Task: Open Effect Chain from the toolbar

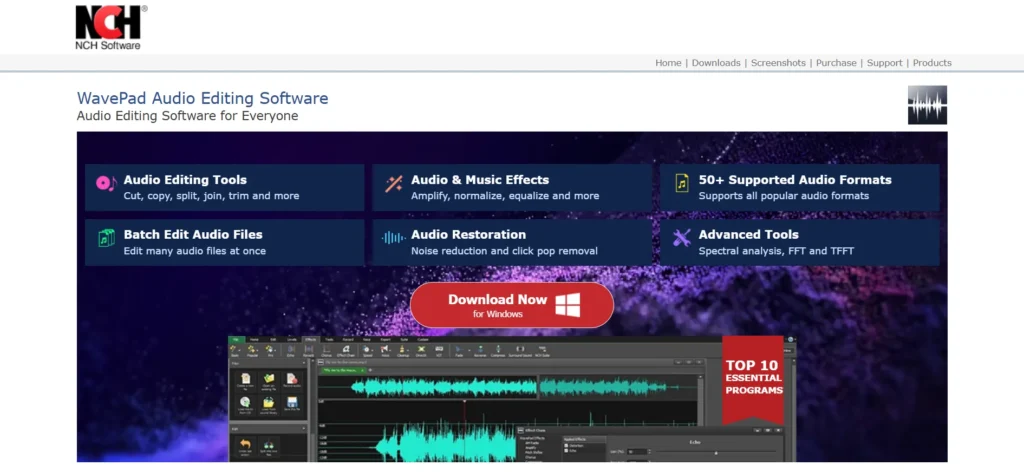Action: pyautogui.click(x=345, y=349)
